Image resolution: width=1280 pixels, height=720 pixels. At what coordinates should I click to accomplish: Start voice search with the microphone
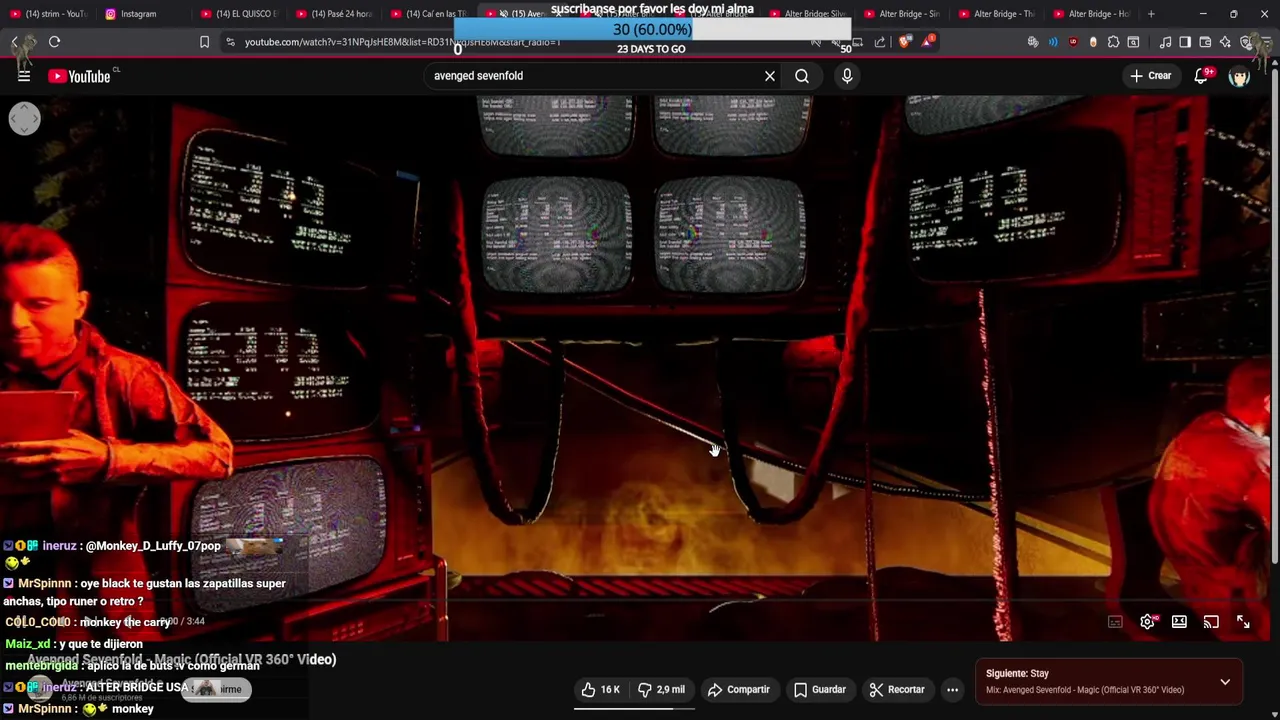[847, 76]
